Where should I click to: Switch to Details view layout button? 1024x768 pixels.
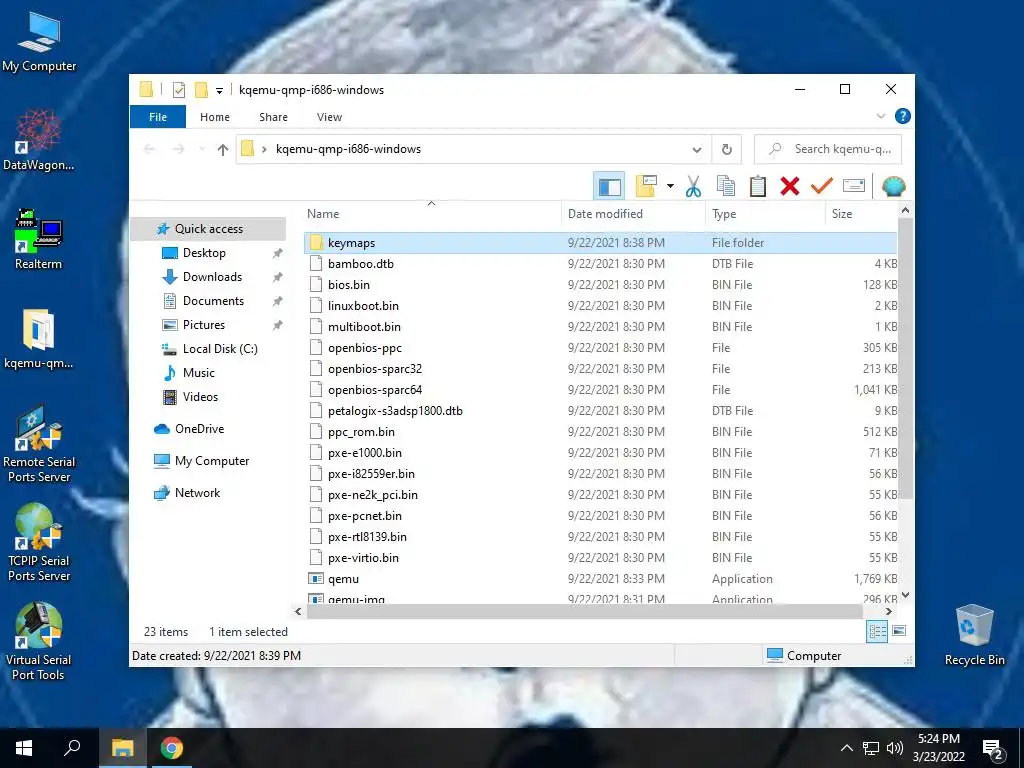tap(877, 631)
